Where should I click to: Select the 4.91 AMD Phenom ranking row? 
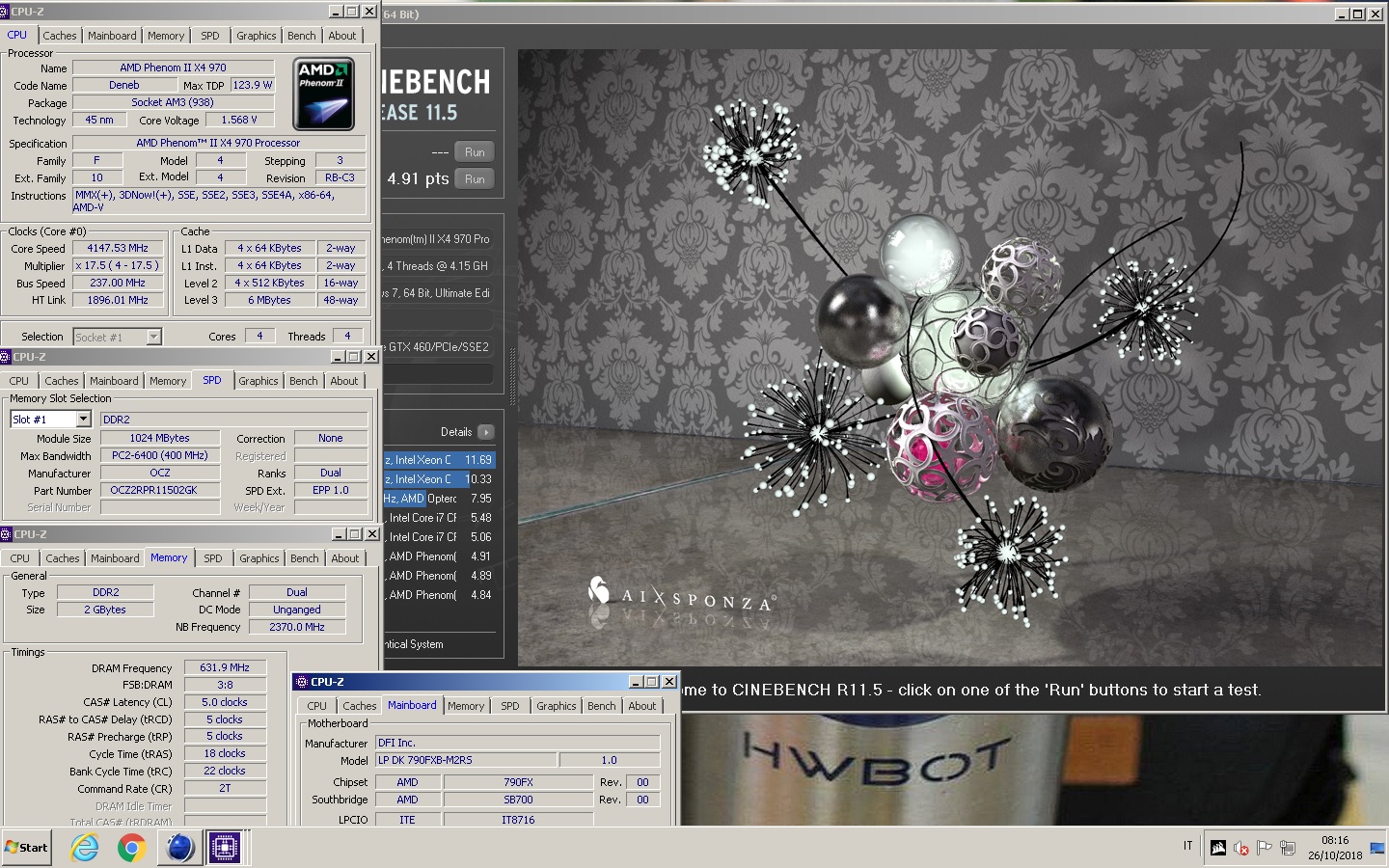click(440, 556)
